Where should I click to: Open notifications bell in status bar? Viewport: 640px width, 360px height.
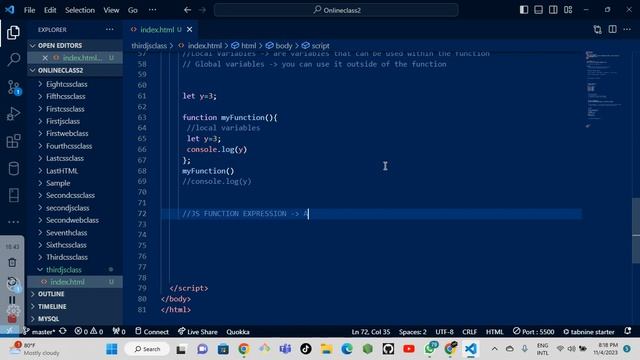(x=628, y=331)
